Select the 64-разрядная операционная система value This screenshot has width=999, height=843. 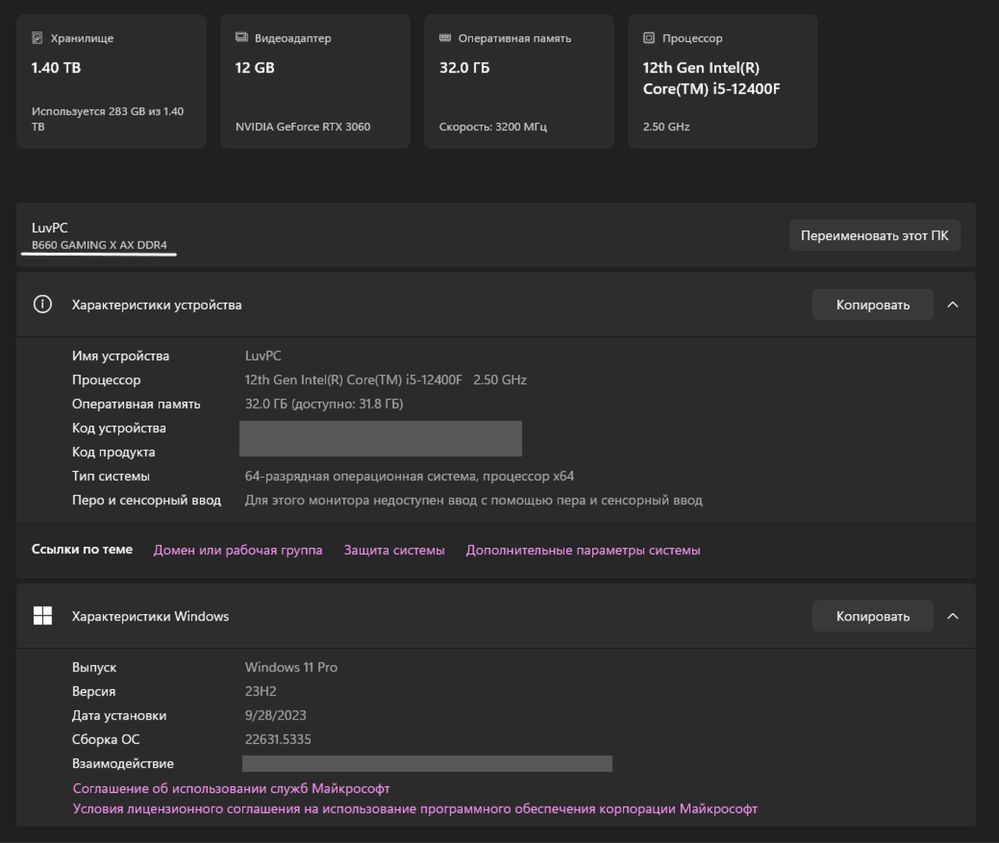pyautogui.click(x=409, y=476)
